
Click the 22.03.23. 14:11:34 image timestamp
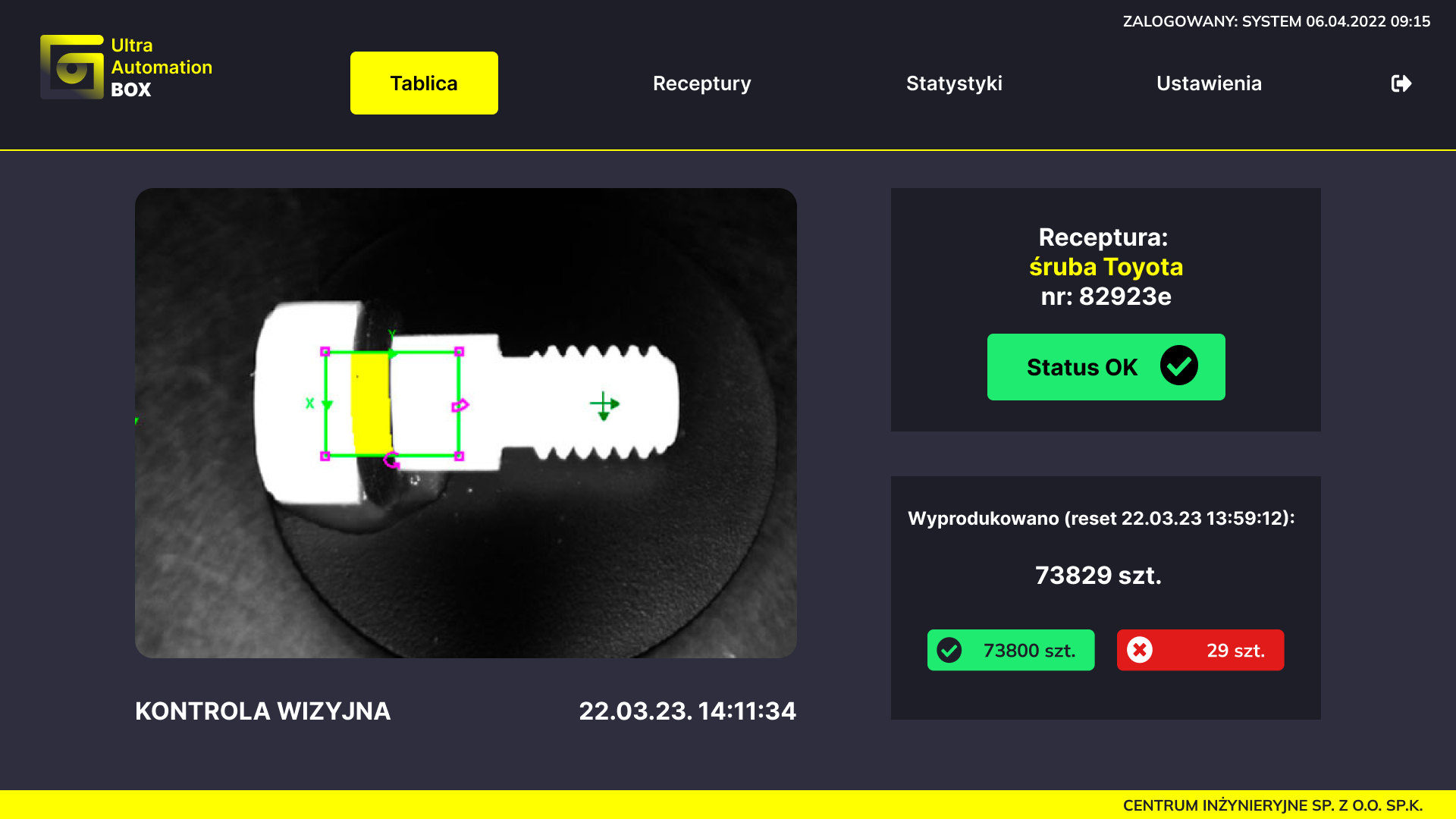(688, 711)
